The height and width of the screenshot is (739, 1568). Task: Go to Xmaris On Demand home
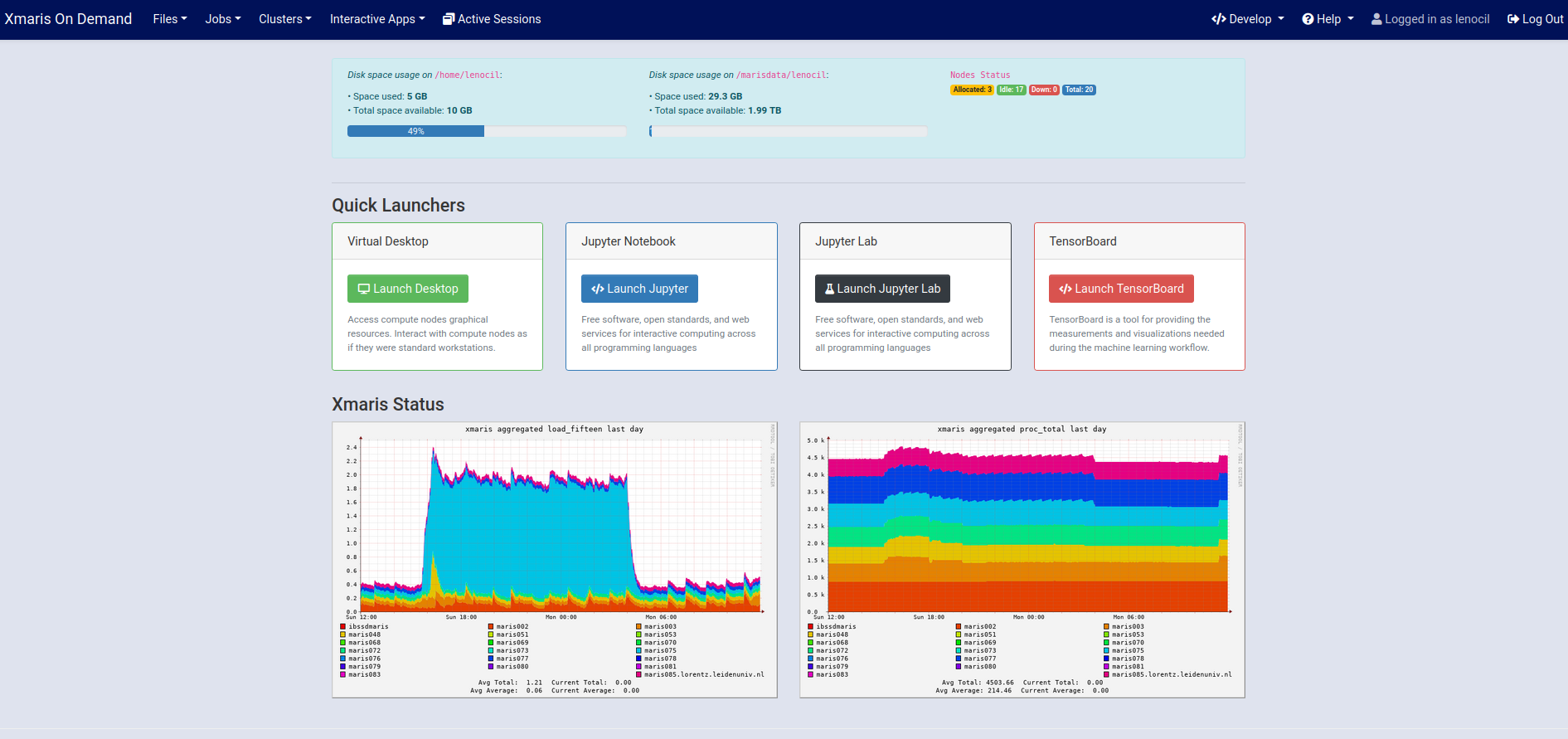coord(68,19)
